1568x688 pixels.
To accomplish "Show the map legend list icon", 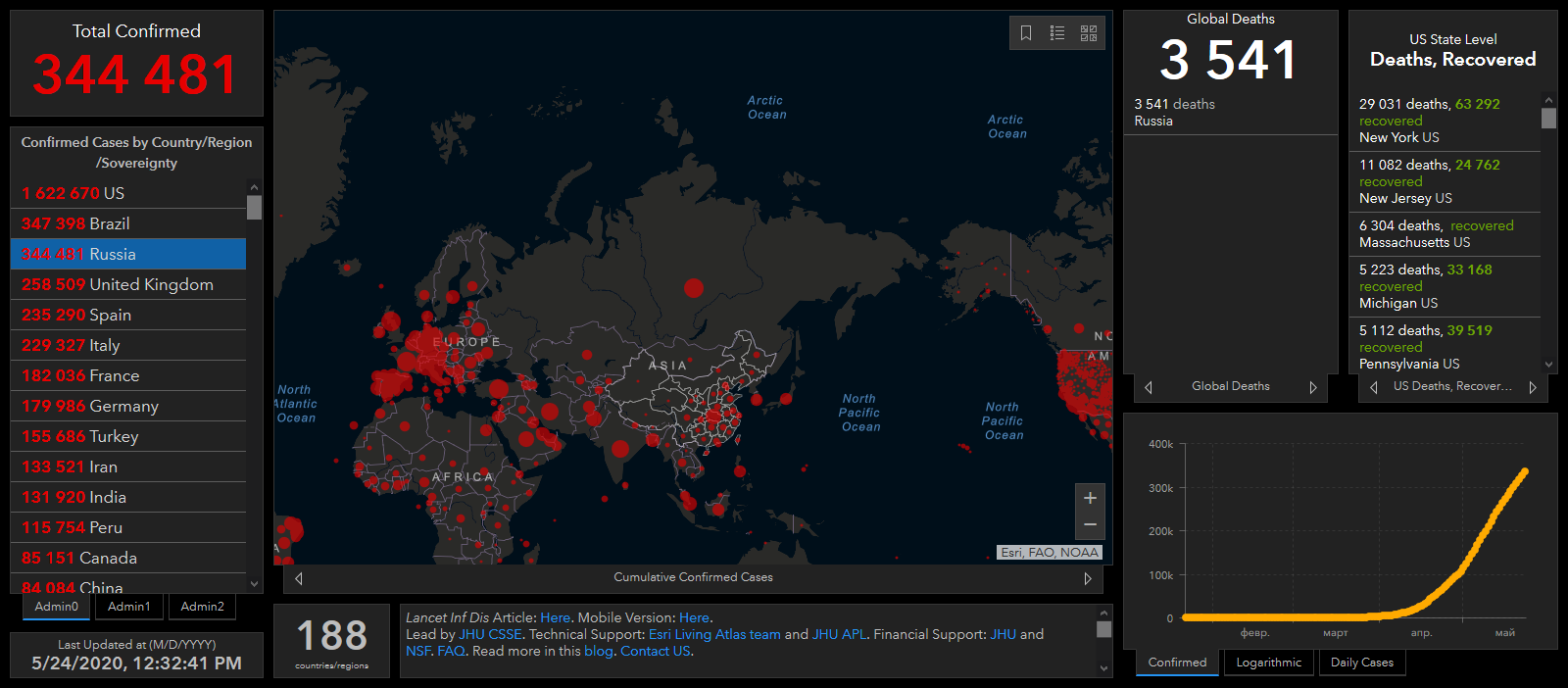I will [1057, 33].
